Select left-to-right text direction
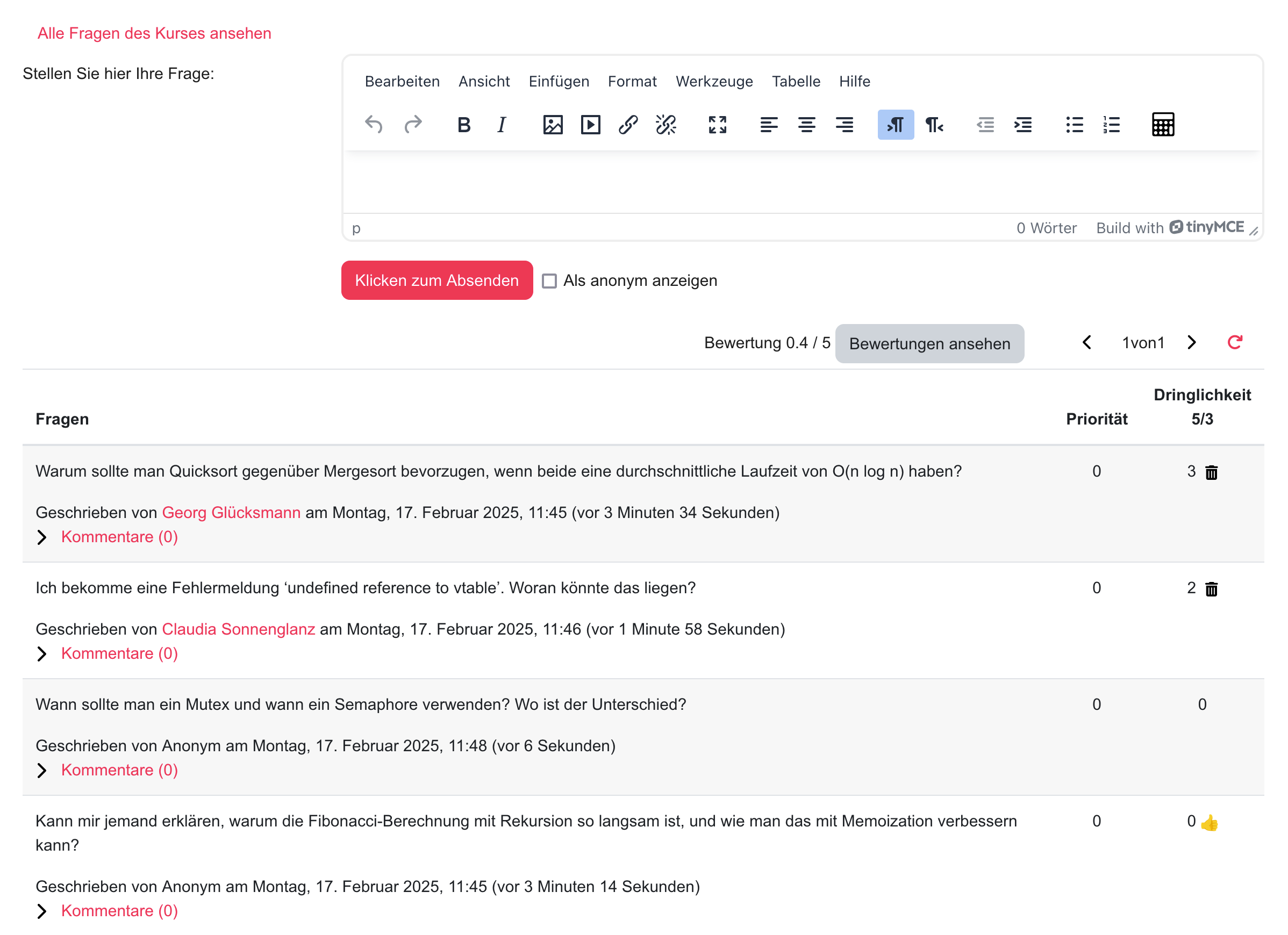Image resolution: width=1288 pixels, height=935 pixels. tap(895, 124)
